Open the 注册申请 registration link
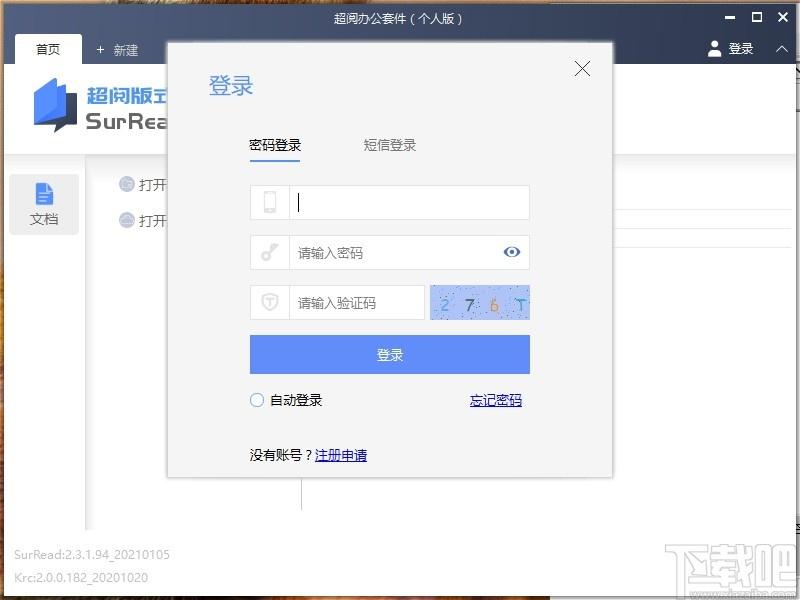This screenshot has width=800, height=600. point(341,455)
